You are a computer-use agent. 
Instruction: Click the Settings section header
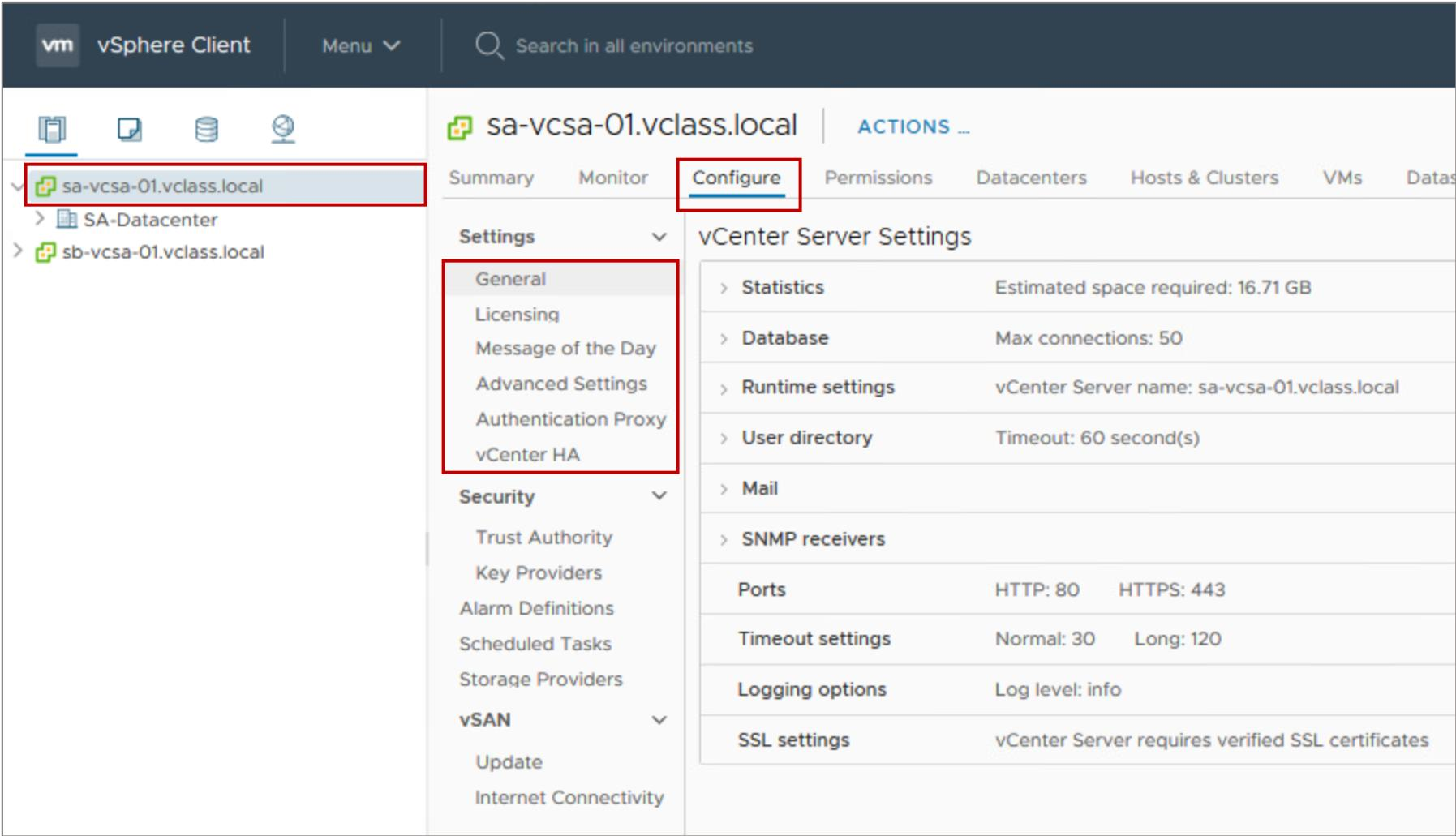(496, 237)
